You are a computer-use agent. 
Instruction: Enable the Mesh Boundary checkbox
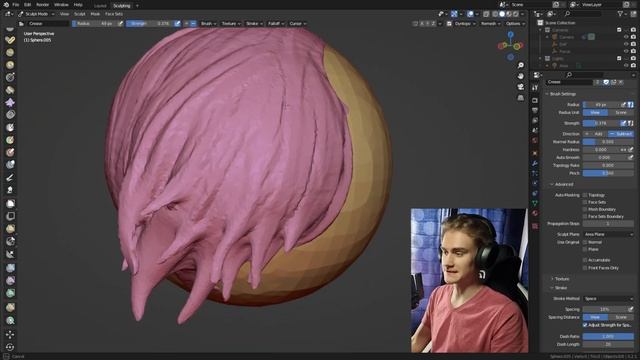point(585,209)
